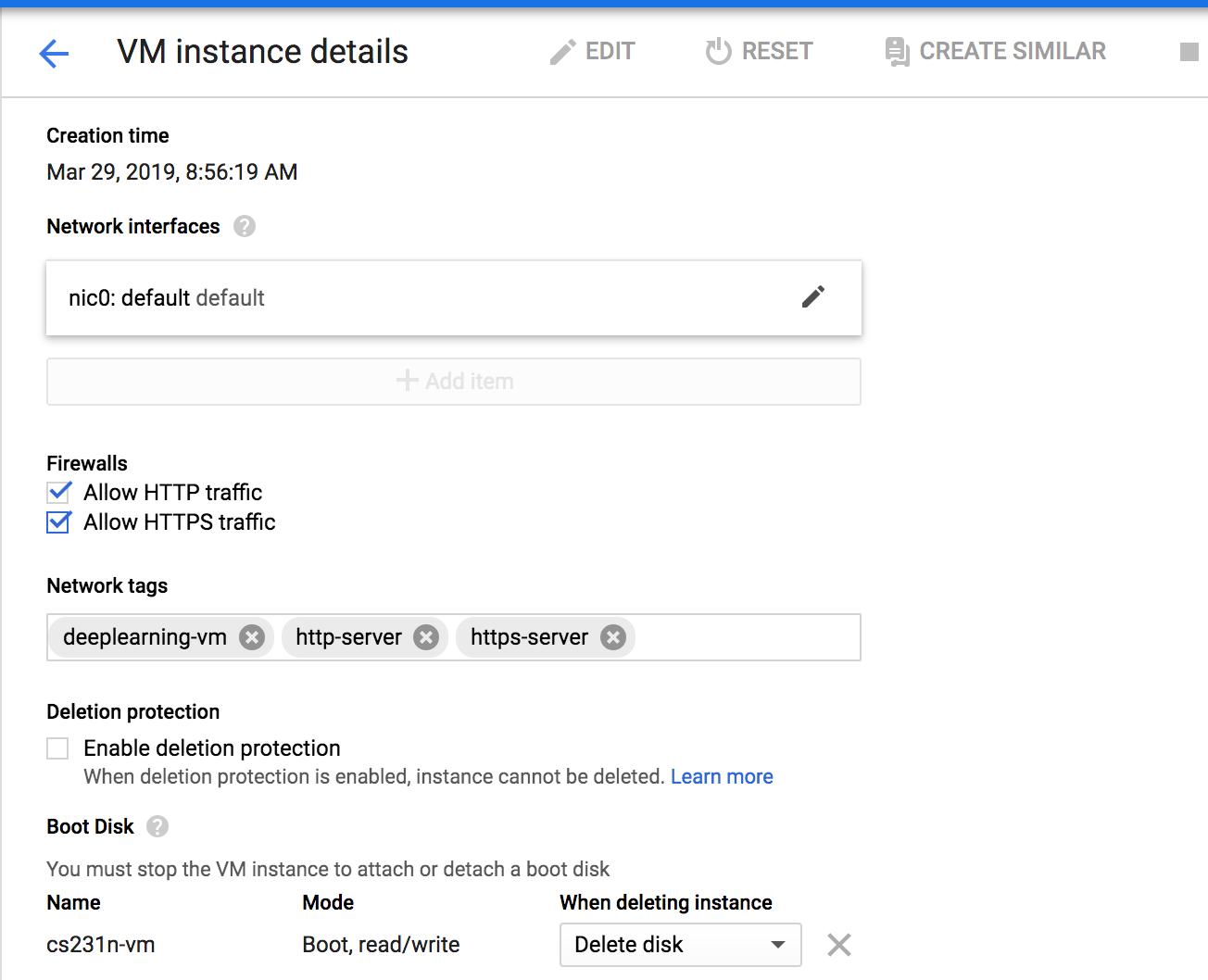This screenshot has height=980, width=1208.
Task: Expand the nic0: default network interface
Action: click(454, 298)
